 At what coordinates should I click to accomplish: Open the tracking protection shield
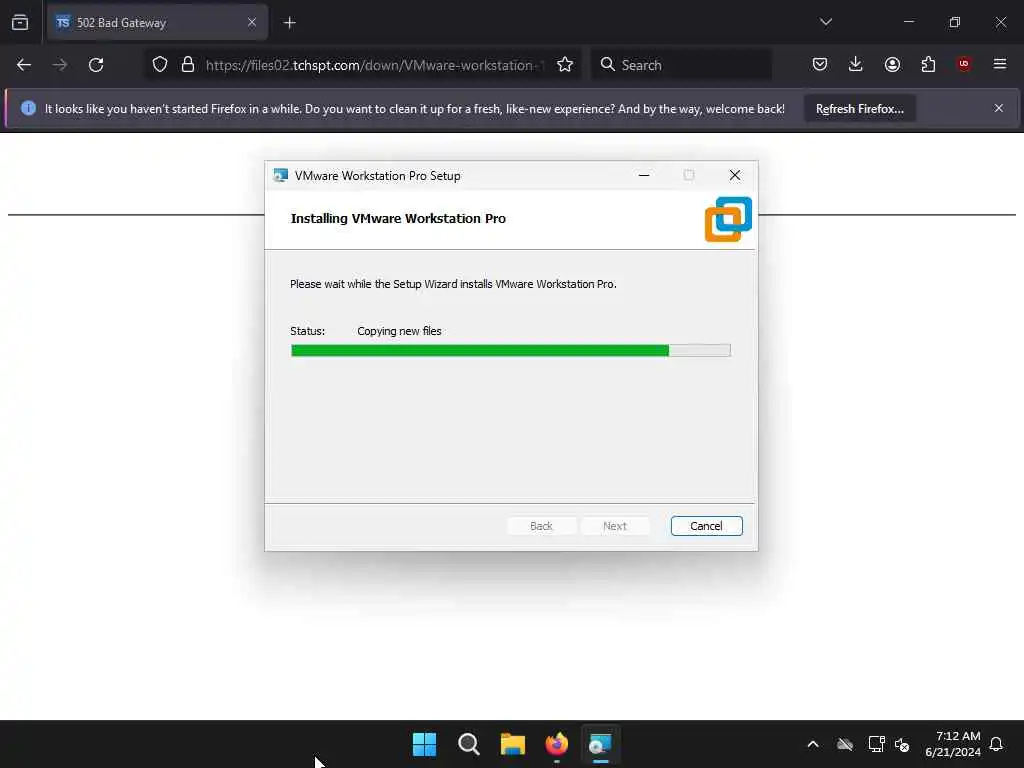[160, 65]
